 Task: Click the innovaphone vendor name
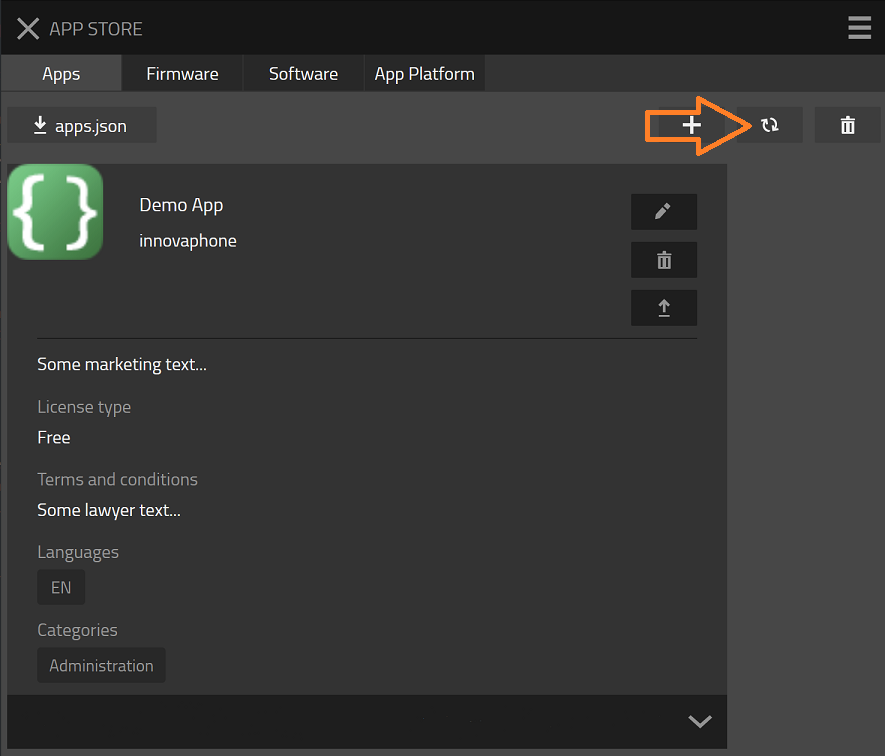pyautogui.click(x=188, y=241)
